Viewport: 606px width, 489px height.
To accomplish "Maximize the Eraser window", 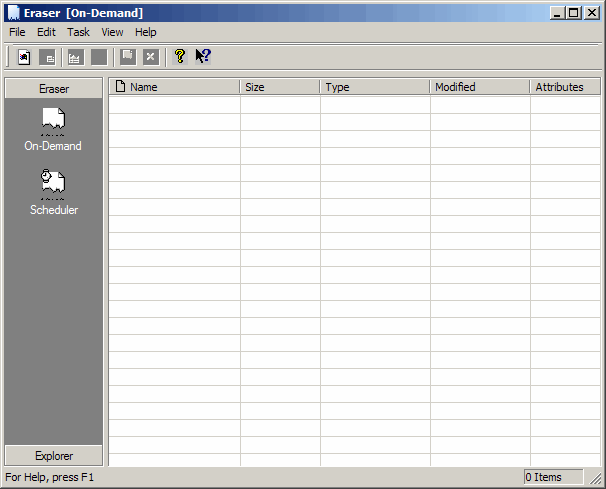I will point(574,13).
